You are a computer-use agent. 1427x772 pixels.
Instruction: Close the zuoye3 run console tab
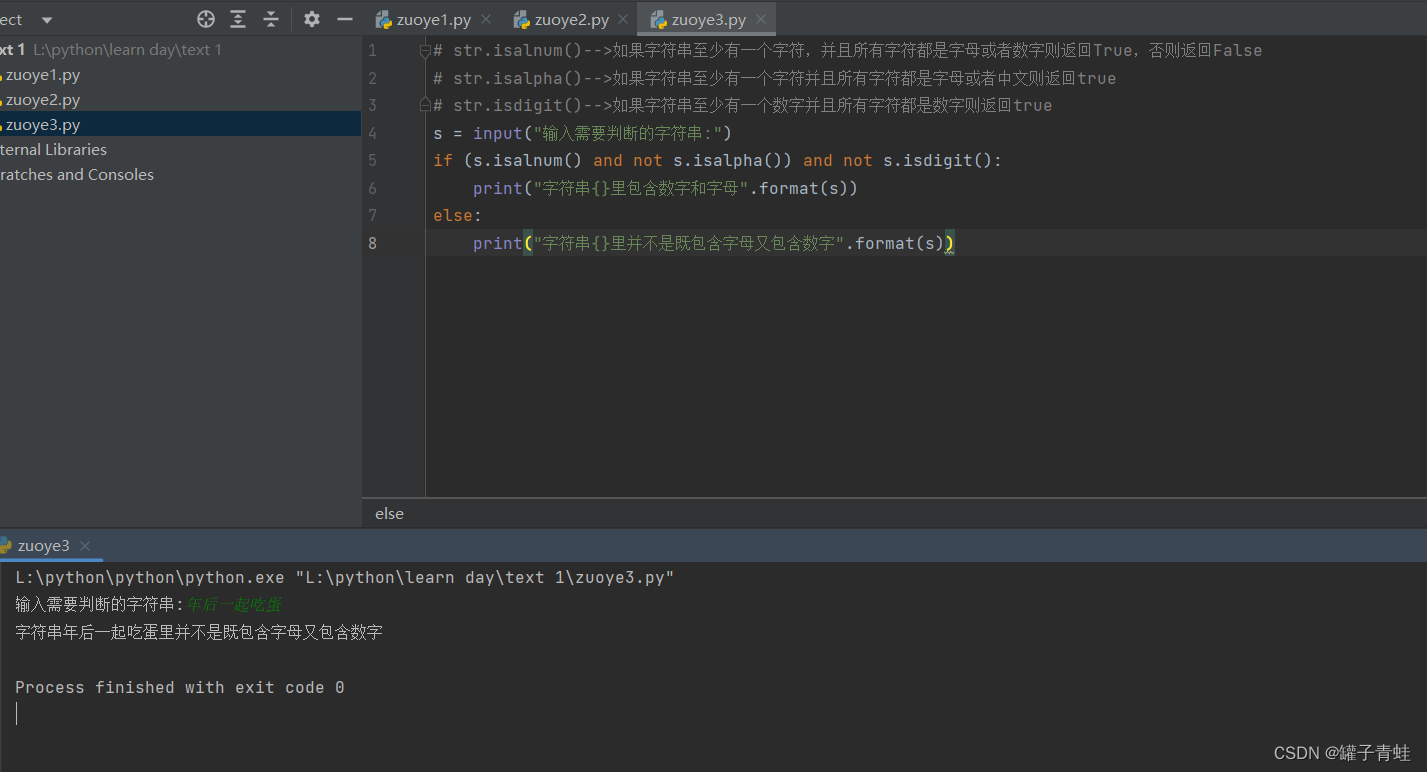coord(85,546)
